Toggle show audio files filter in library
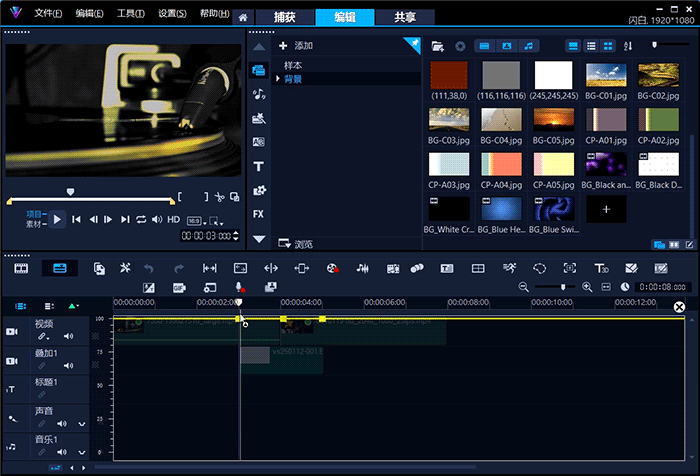700x476 pixels. point(529,46)
